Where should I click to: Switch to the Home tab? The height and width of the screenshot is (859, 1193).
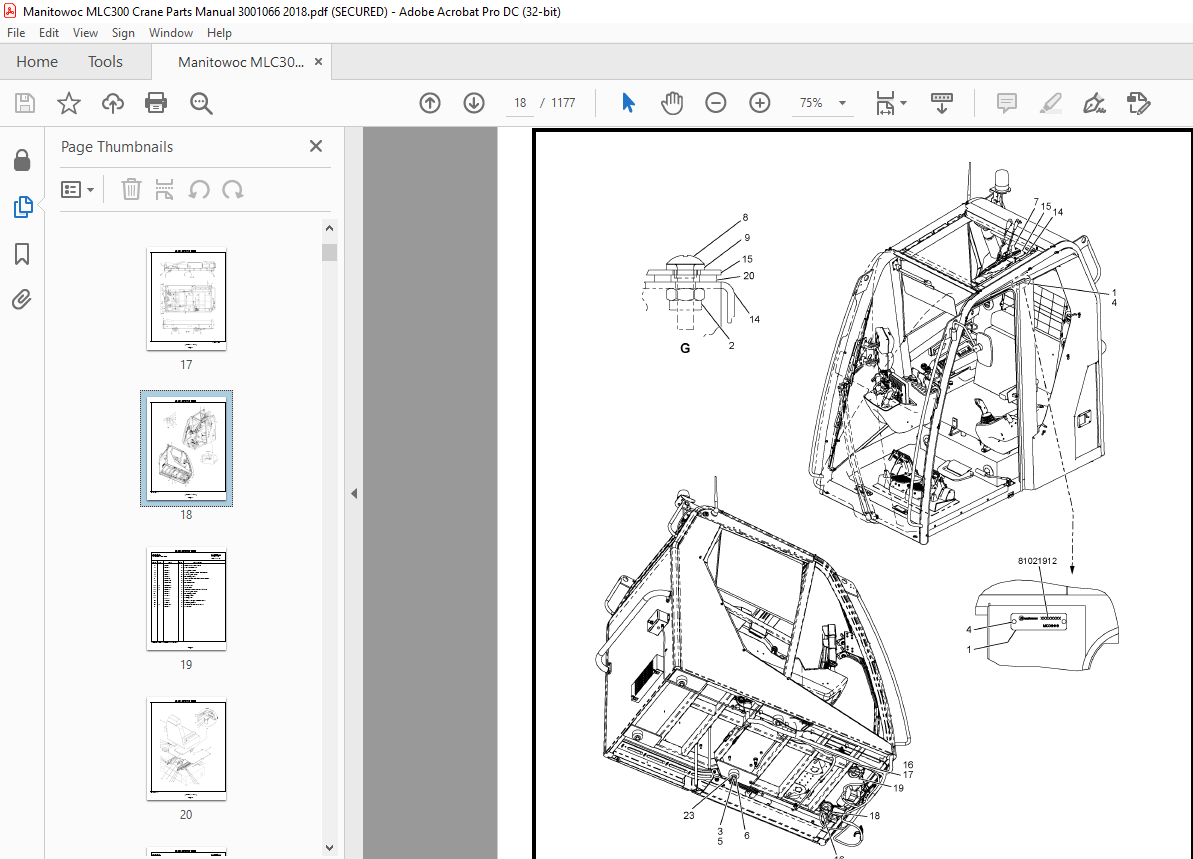click(37, 62)
